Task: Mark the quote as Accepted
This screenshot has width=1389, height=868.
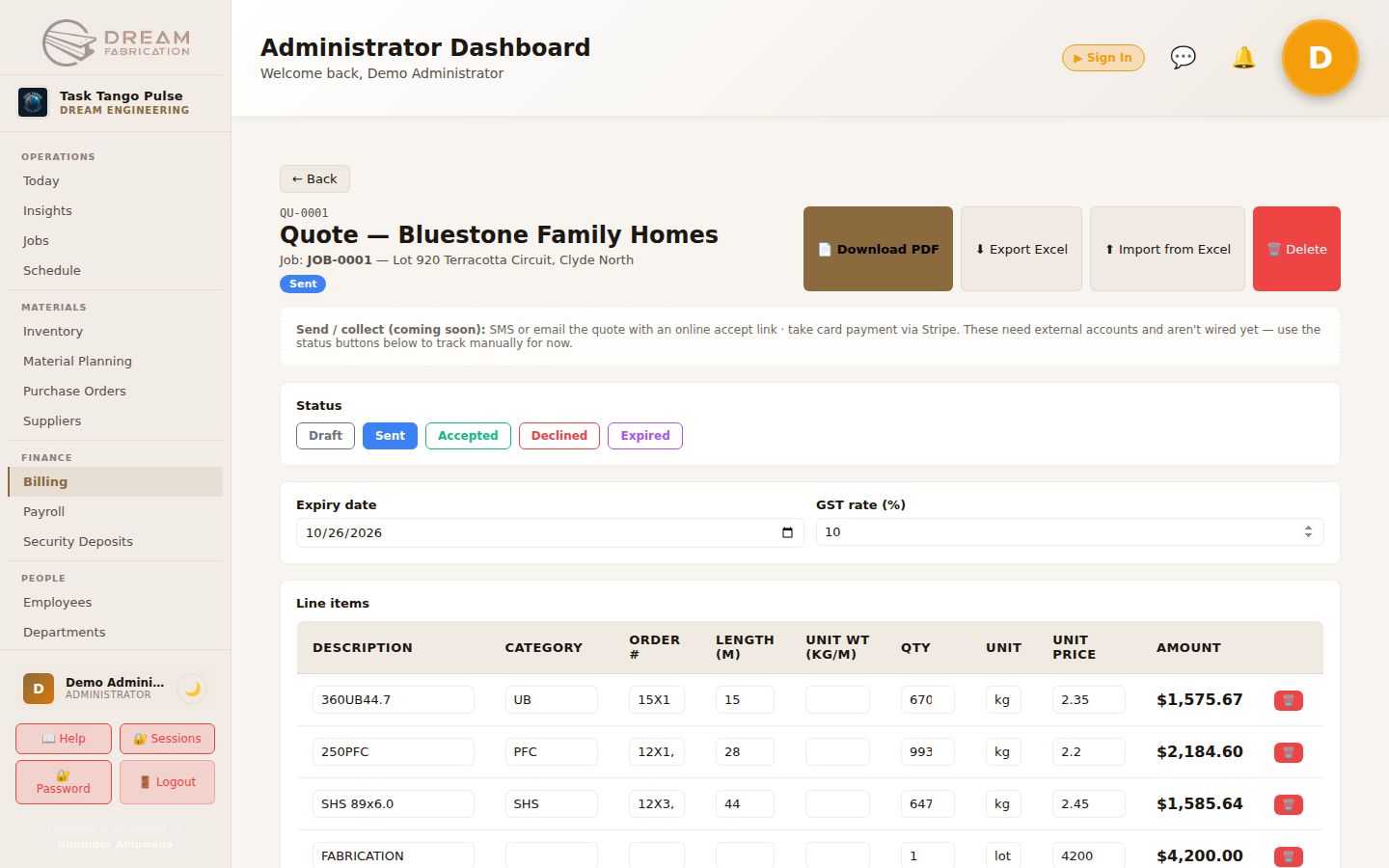Action: pos(468,436)
